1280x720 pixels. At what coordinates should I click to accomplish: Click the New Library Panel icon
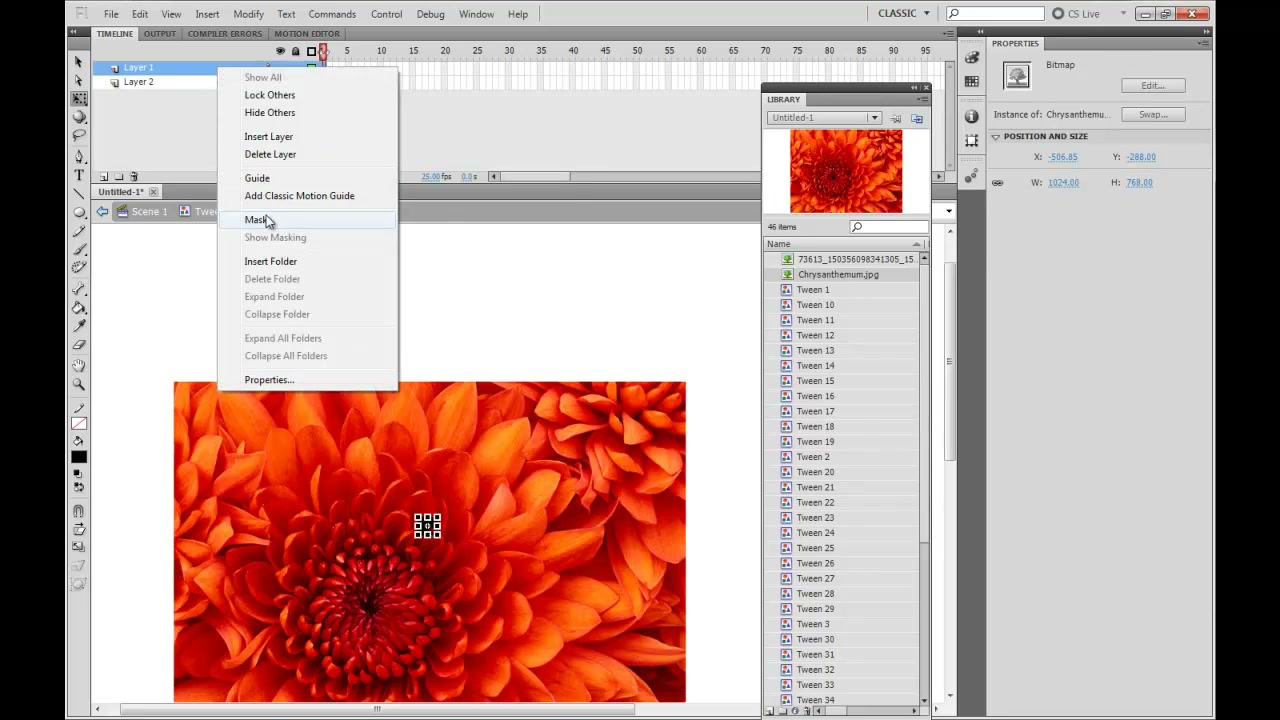[x=917, y=118]
